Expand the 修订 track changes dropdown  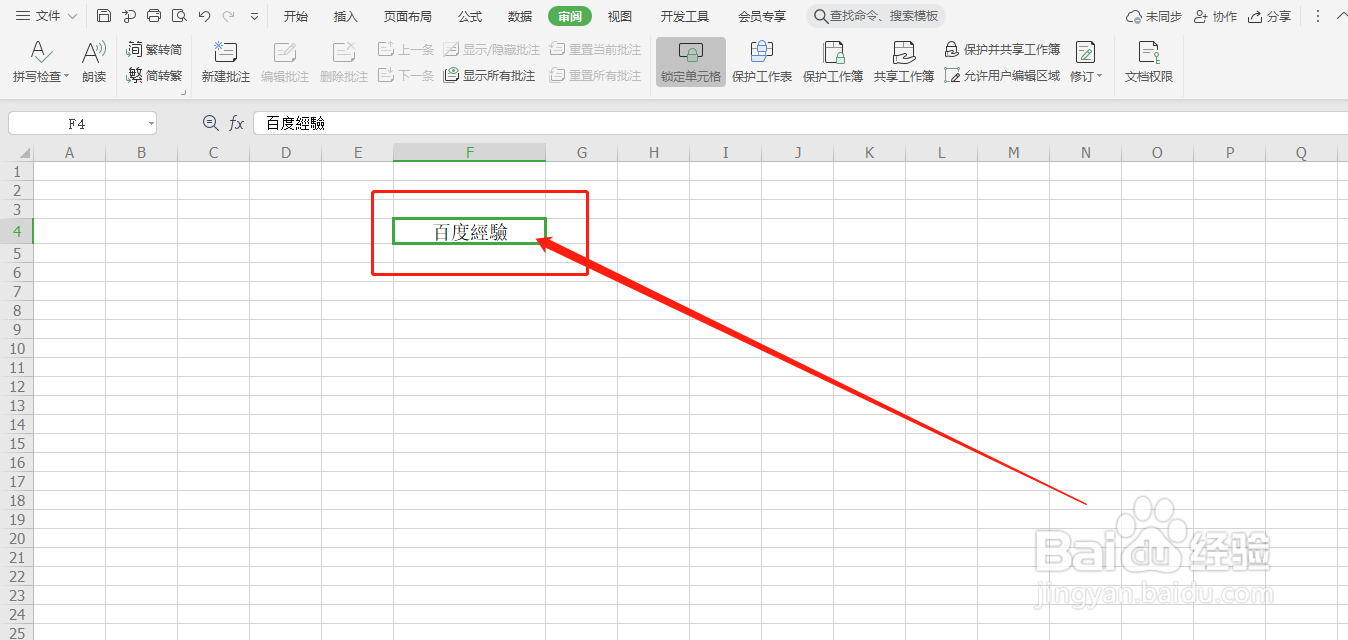click(x=1099, y=77)
